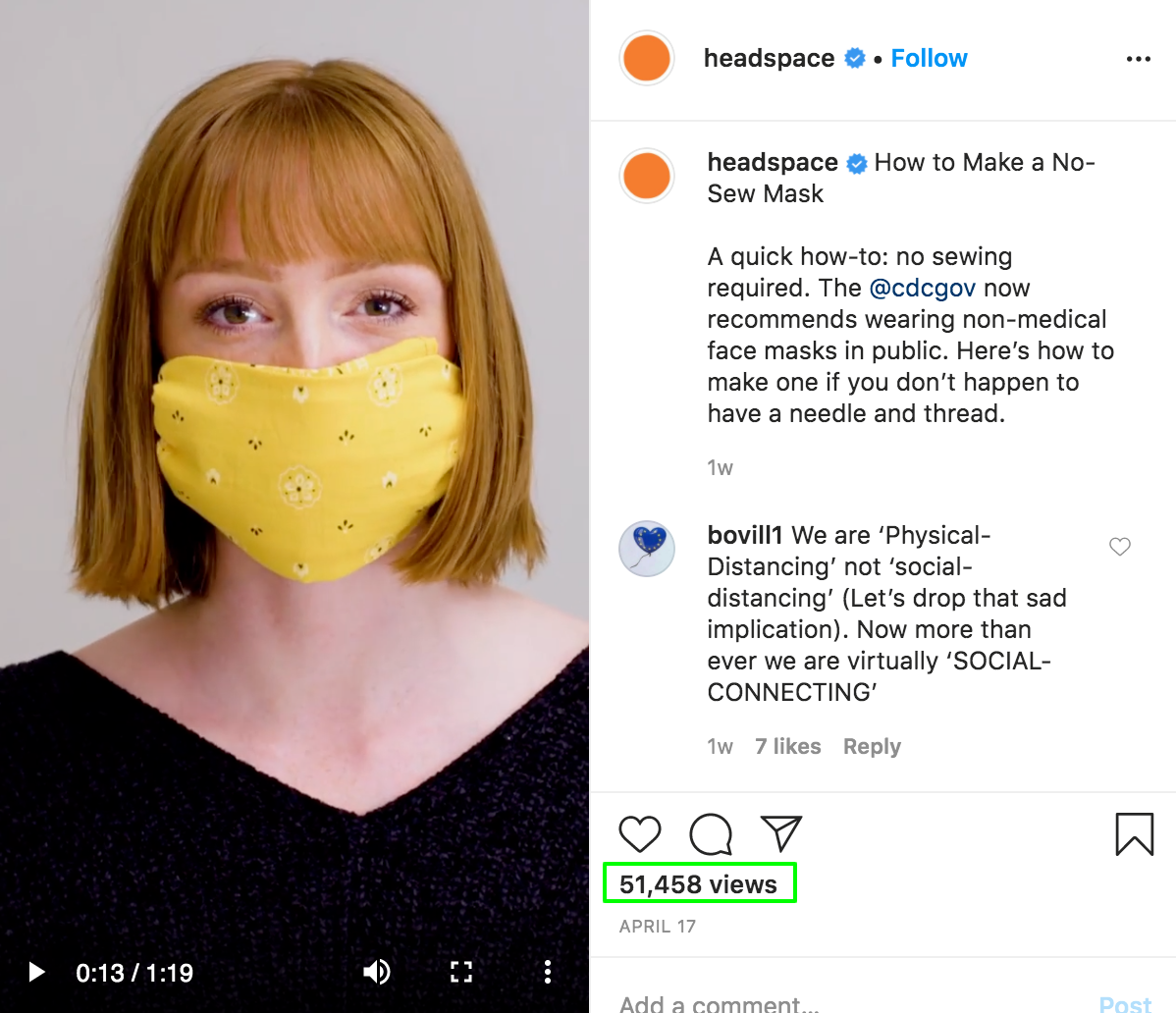Save the post with the bookmark icon
Screen dimensions: 1176x1013
pyautogui.click(x=1135, y=833)
